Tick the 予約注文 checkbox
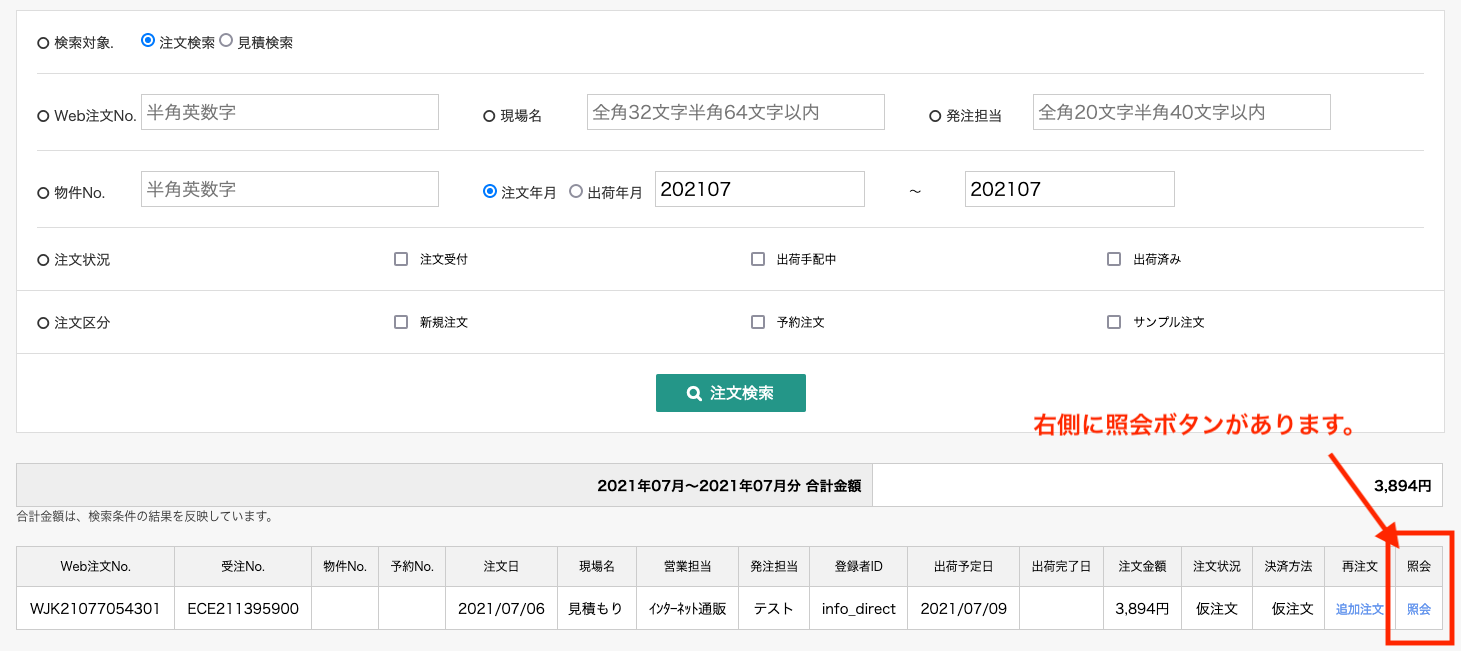 (758, 322)
